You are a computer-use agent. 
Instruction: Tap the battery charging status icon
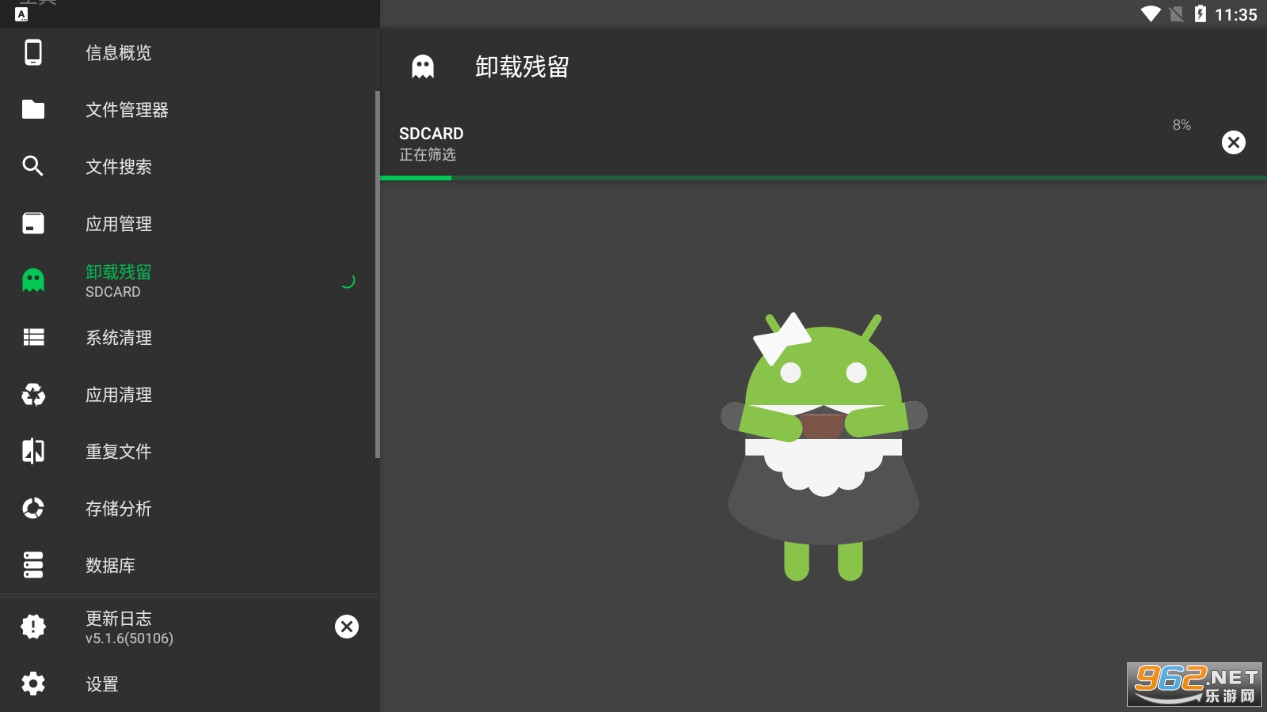pos(1200,14)
